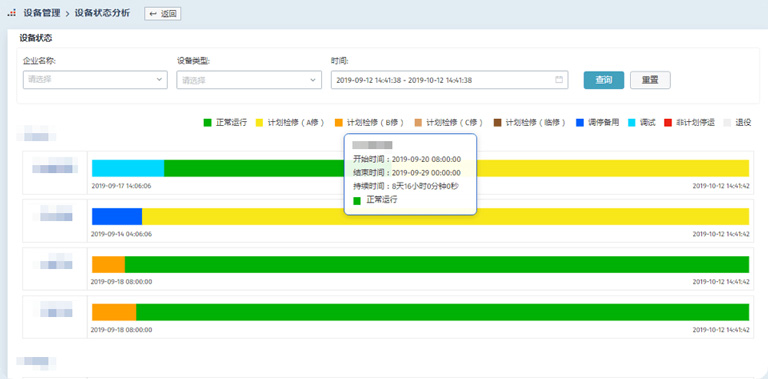
Task: Open the 设备类型 dropdown
Action: coord(249,80)
